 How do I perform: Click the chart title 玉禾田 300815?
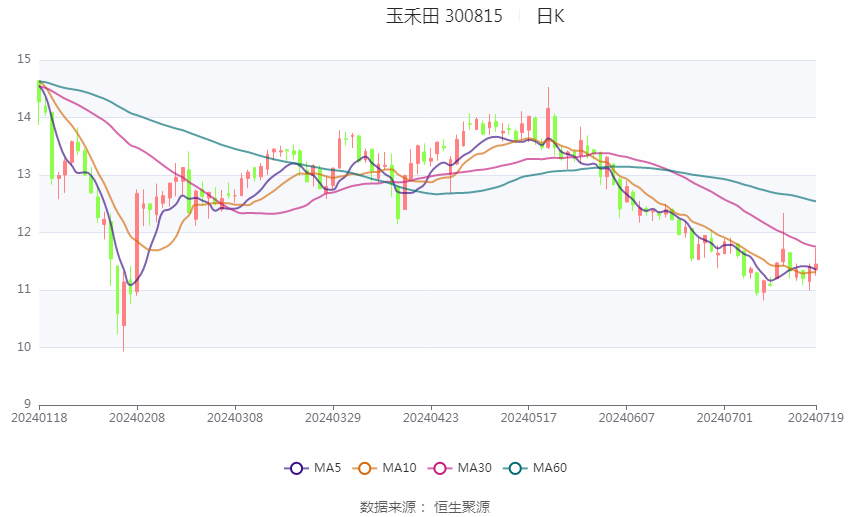click(x=444, y=16)
